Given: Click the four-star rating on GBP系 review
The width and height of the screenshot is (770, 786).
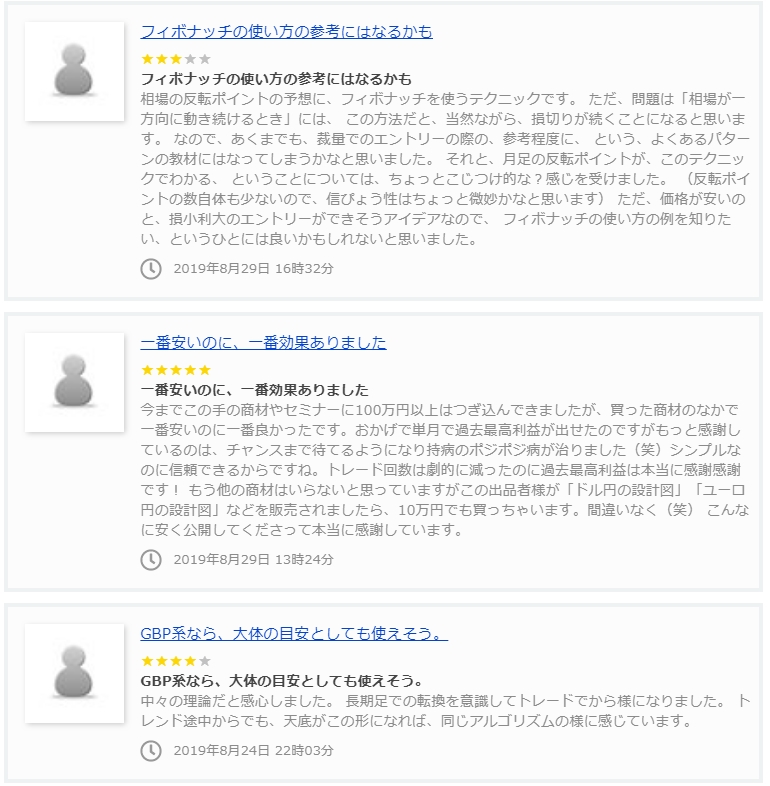Looking at the screenshot, I should tap(176, 661).
